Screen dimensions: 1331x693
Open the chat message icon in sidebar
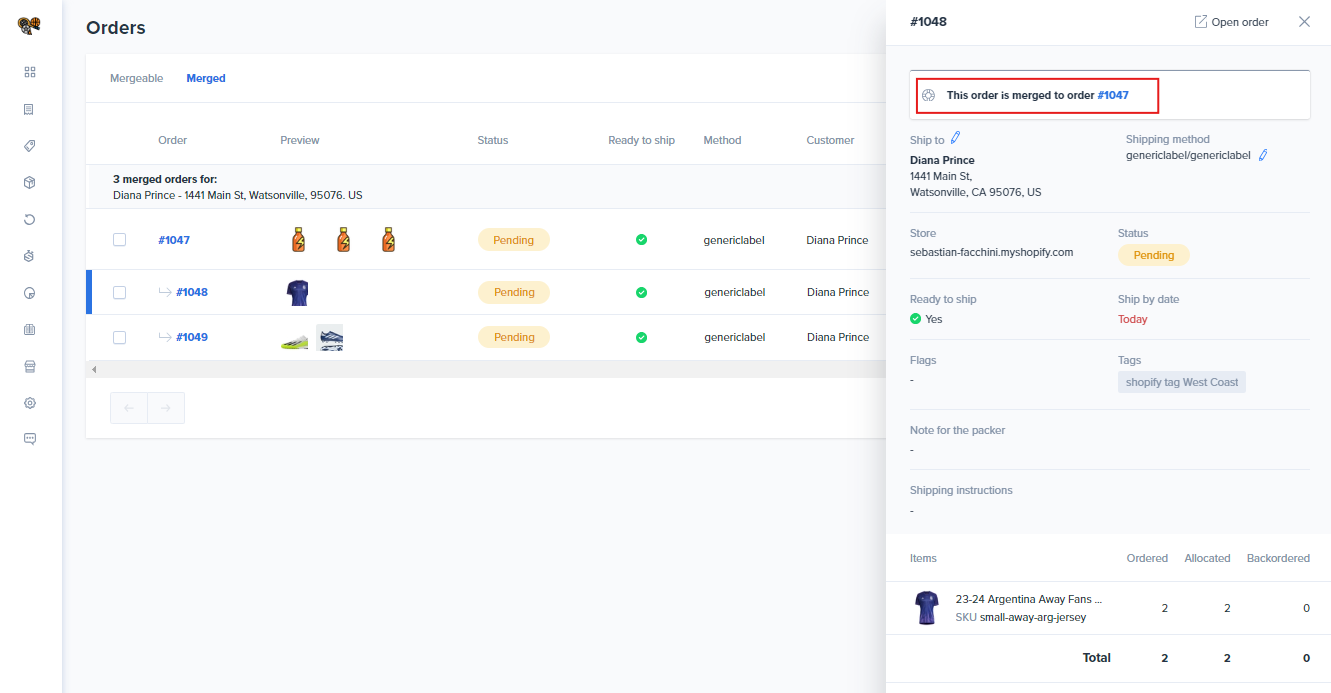coord(30,439)
